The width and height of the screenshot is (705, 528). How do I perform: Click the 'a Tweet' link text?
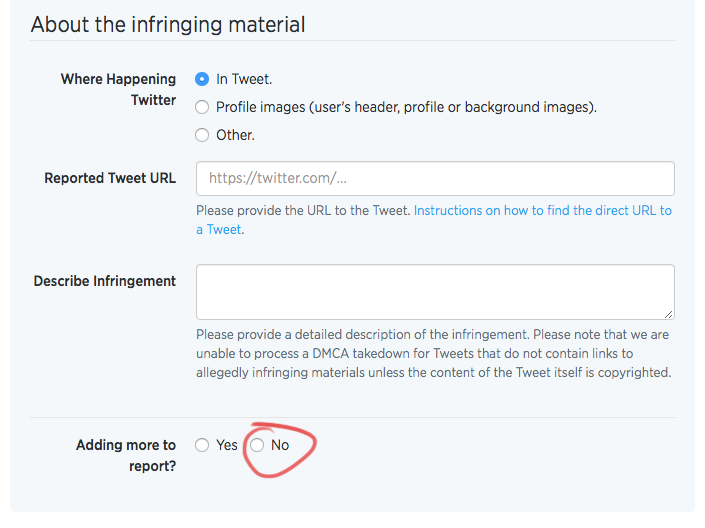(219, 230)
